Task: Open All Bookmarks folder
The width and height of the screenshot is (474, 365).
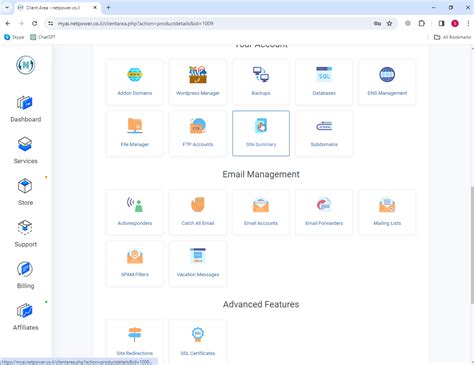Action: 452,37
